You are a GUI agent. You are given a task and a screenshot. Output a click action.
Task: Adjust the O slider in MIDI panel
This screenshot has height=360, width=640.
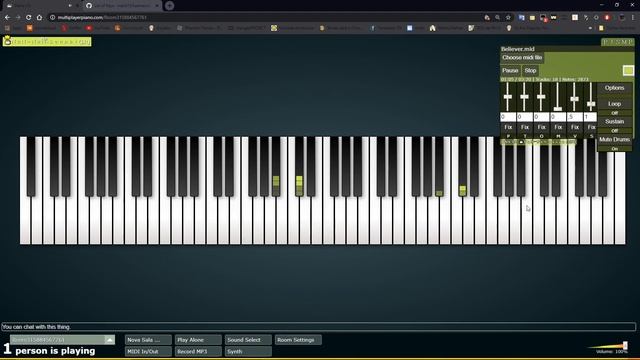[x=541, y=97]
